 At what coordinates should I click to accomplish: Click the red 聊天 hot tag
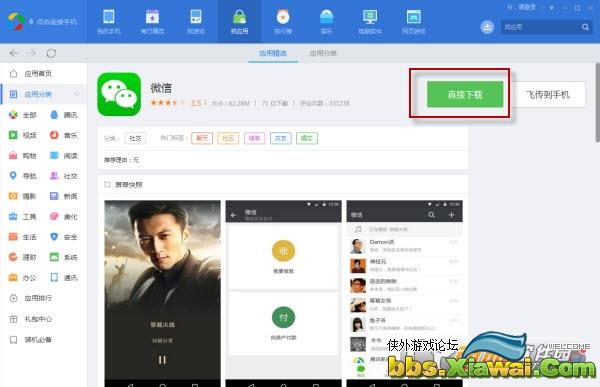pos(202,138)
